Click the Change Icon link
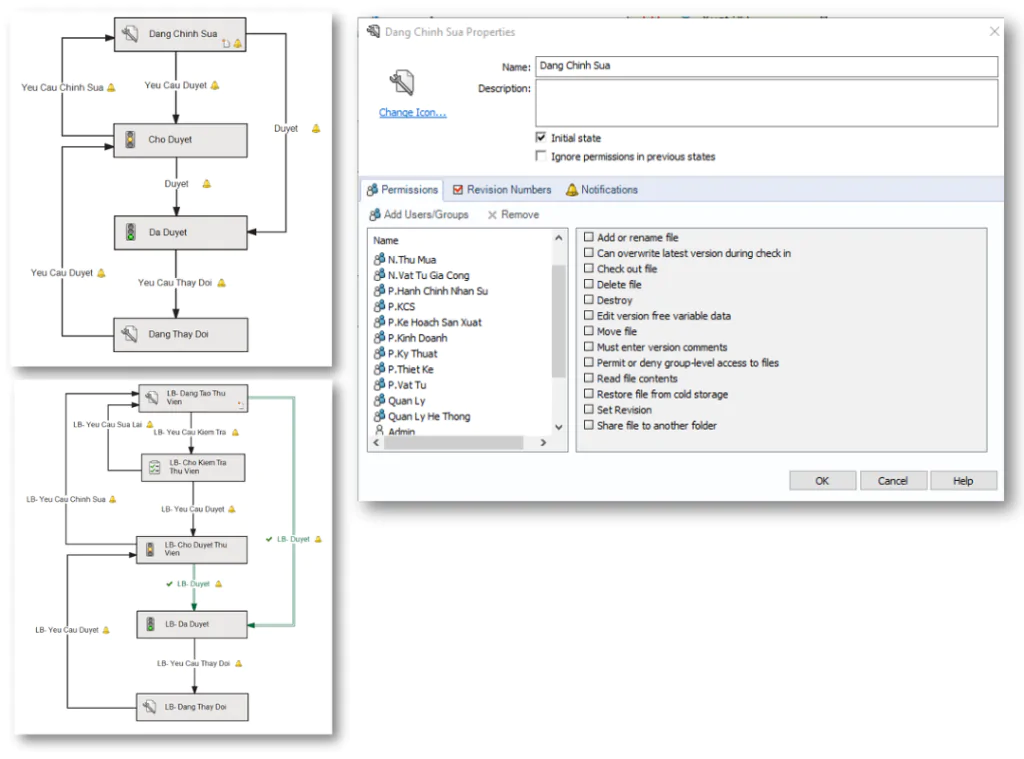 (413, 113)
